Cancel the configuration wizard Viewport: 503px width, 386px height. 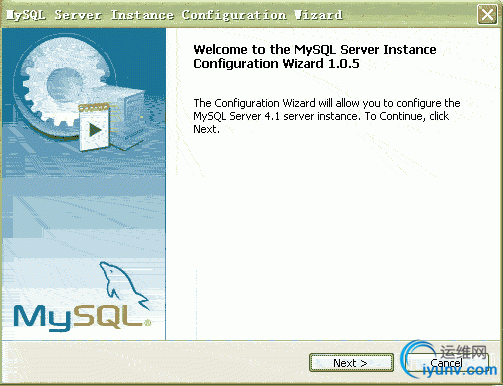coord(447,363)
